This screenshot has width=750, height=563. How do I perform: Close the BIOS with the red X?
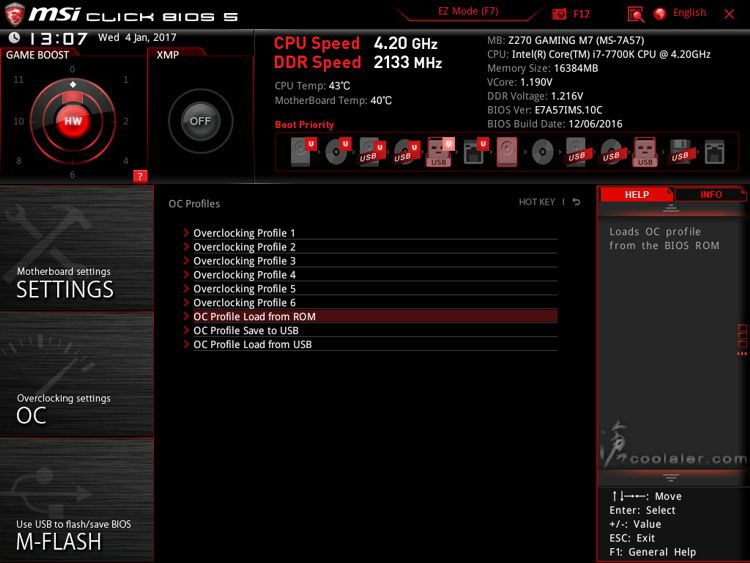[729, 14]
